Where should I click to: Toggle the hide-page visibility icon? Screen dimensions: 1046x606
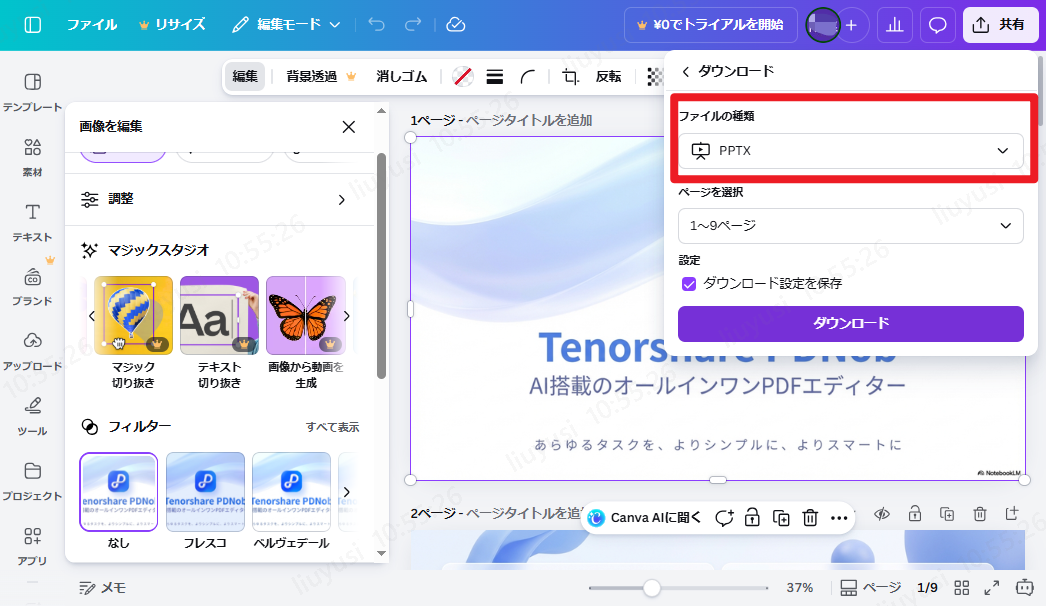pyautogui.click(x=883, y=513)
